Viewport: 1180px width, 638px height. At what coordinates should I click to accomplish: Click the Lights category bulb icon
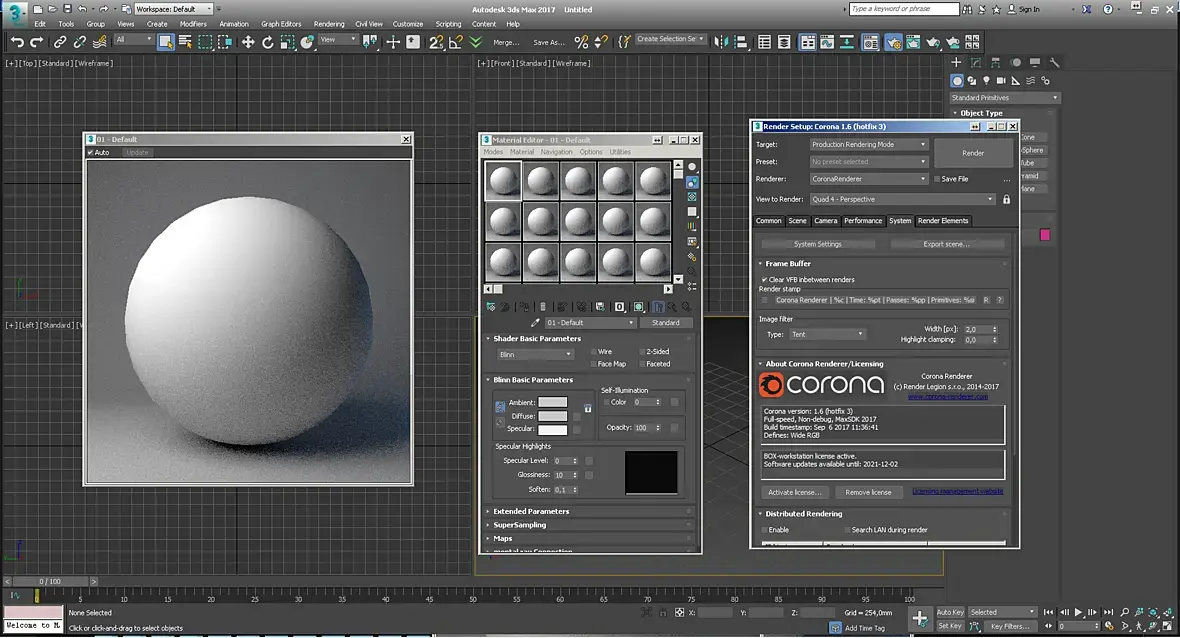[x=987, y=81]
